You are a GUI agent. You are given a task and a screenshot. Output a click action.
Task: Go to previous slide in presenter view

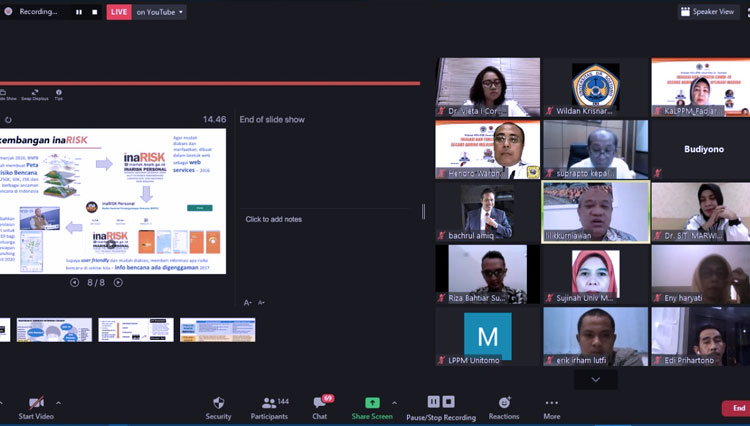pyautogui.click(x=75, y=283)
